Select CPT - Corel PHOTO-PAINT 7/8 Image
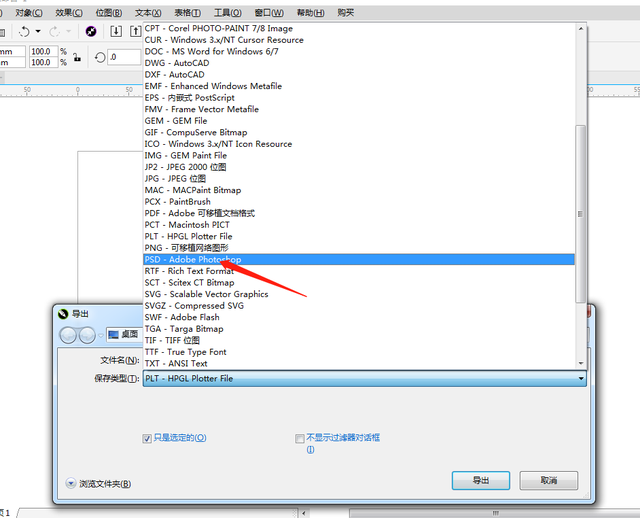Screen dimensions: 640x518 tap(359, 29)
